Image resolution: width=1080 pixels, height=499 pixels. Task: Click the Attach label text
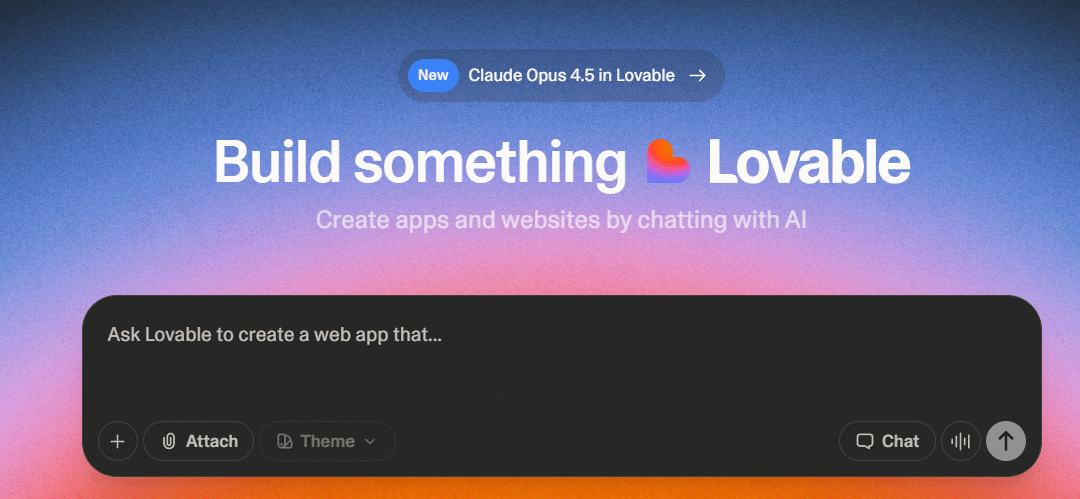click(211, 441)
